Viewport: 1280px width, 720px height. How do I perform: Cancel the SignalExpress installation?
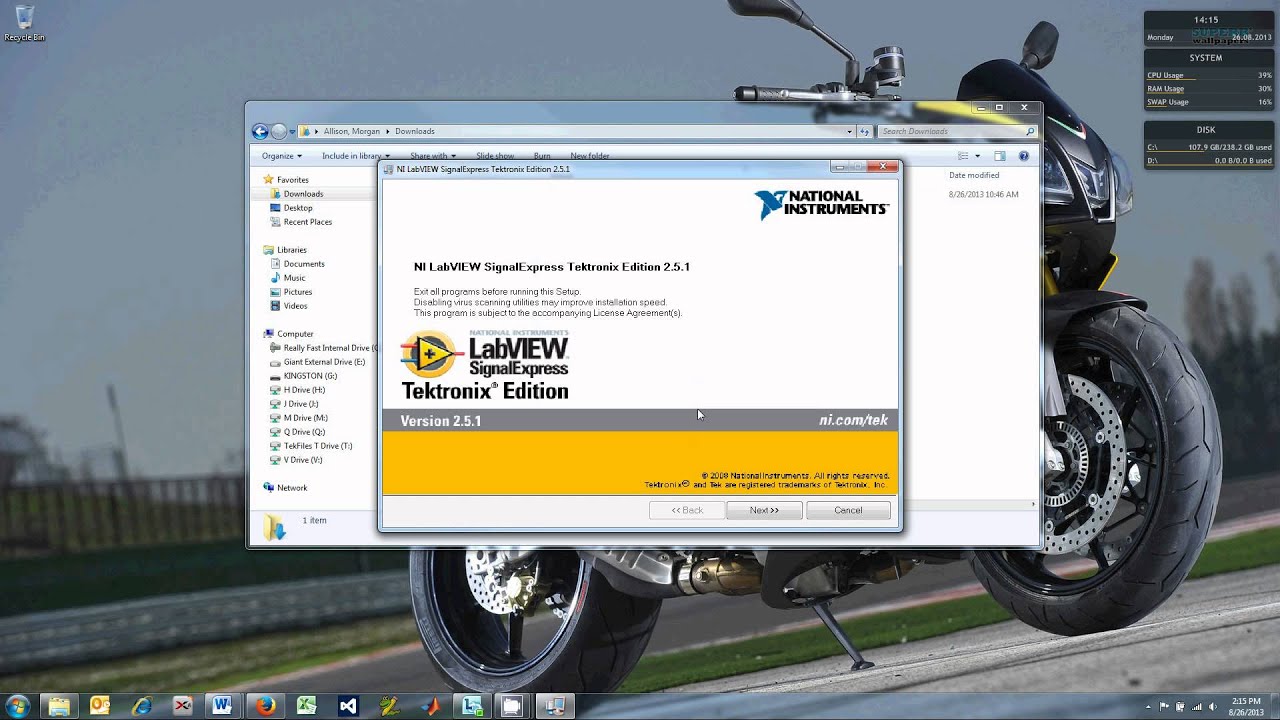coord(848,510)
